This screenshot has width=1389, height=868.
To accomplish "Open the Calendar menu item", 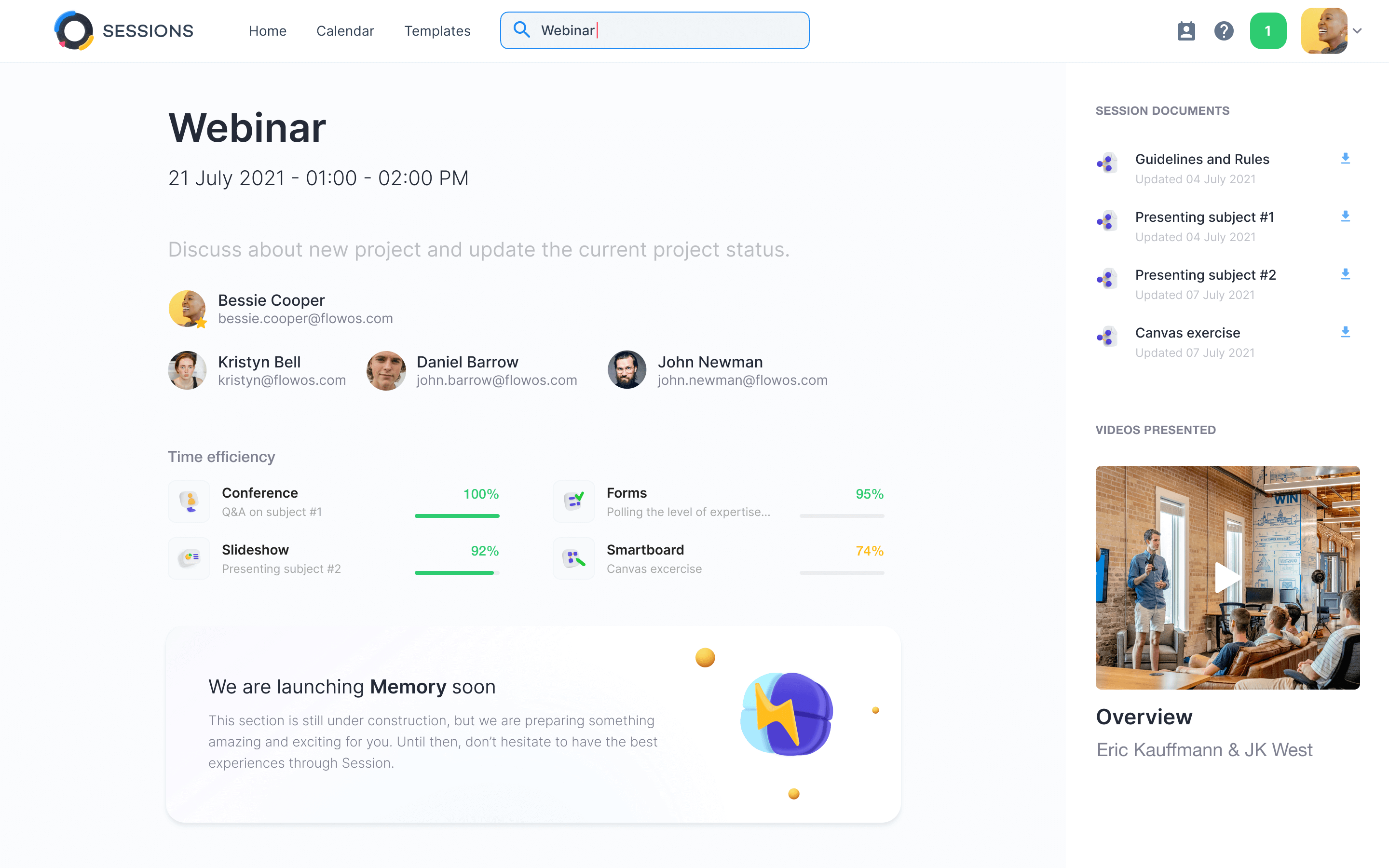I will pyautogui.click(x=345, y=31).
